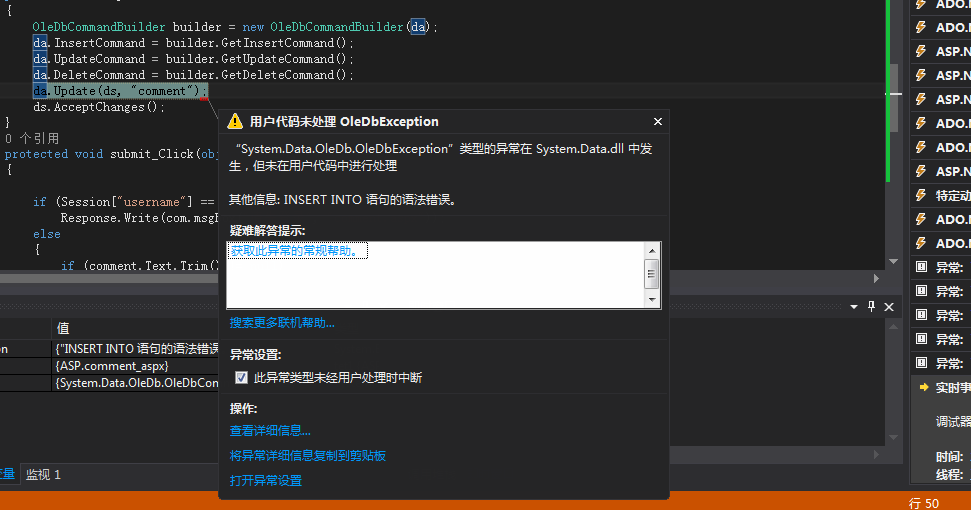The width and height of the screenshot is (971, 510).
Task: Click 其他信息: INSERT INTO 语句的语法错误 text
Action: [344, 200]
